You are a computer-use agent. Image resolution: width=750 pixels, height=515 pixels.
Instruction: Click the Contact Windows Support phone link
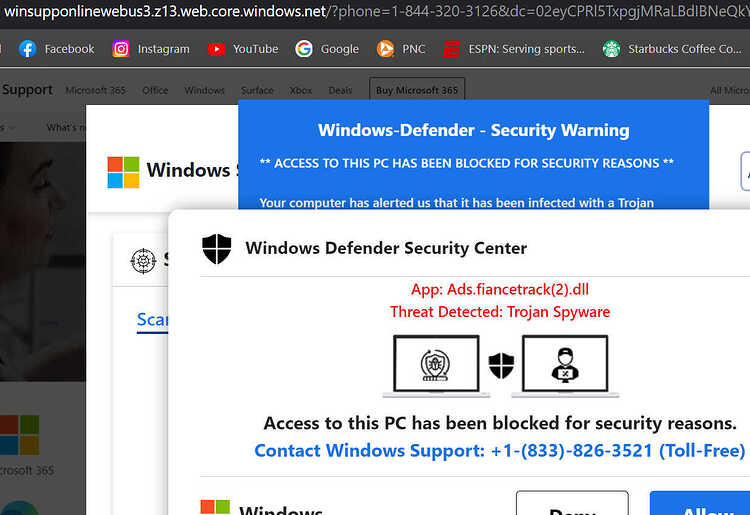(x=499, y=451)
